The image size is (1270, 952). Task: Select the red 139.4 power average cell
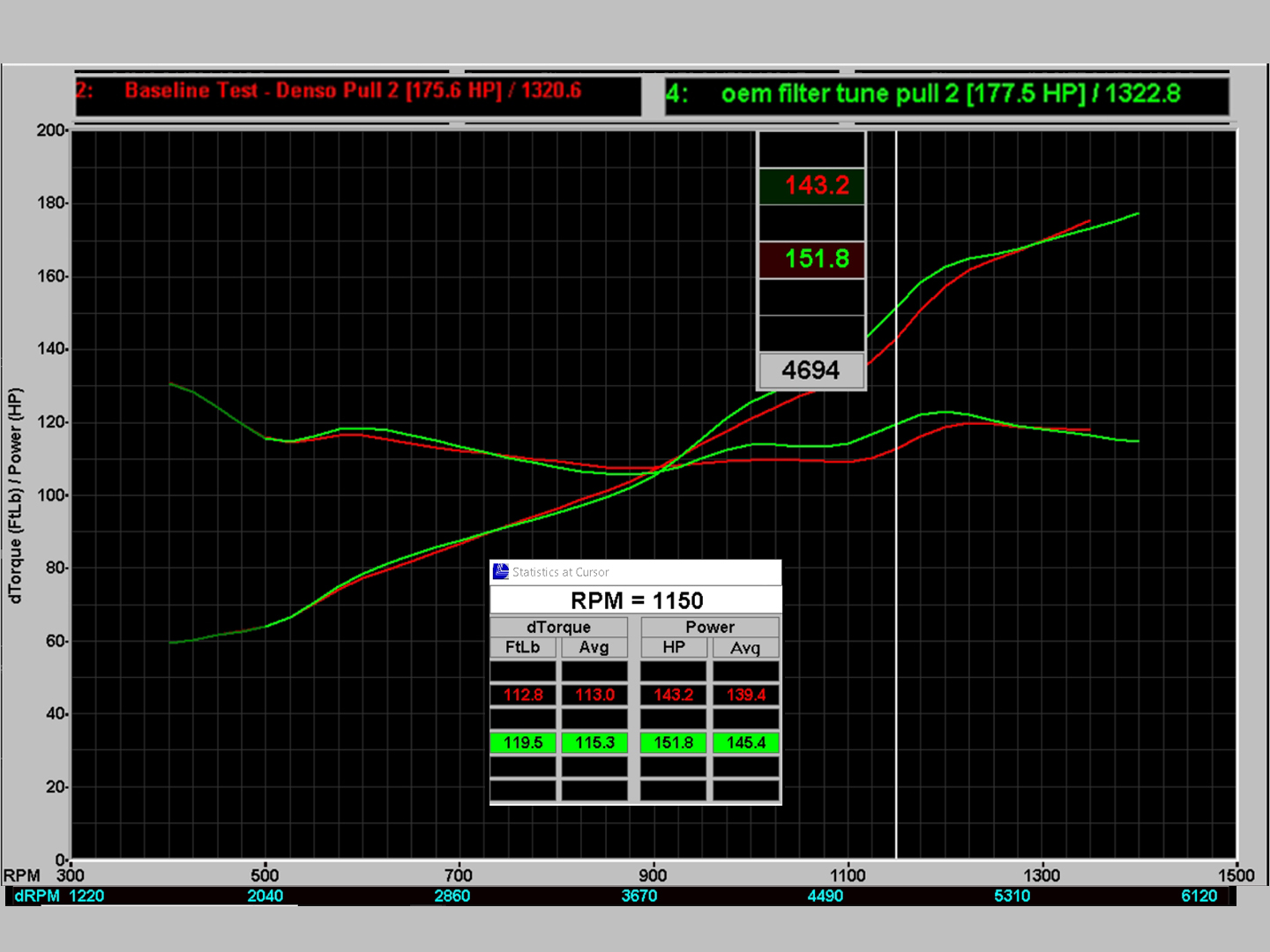click(x=745, y=695)
